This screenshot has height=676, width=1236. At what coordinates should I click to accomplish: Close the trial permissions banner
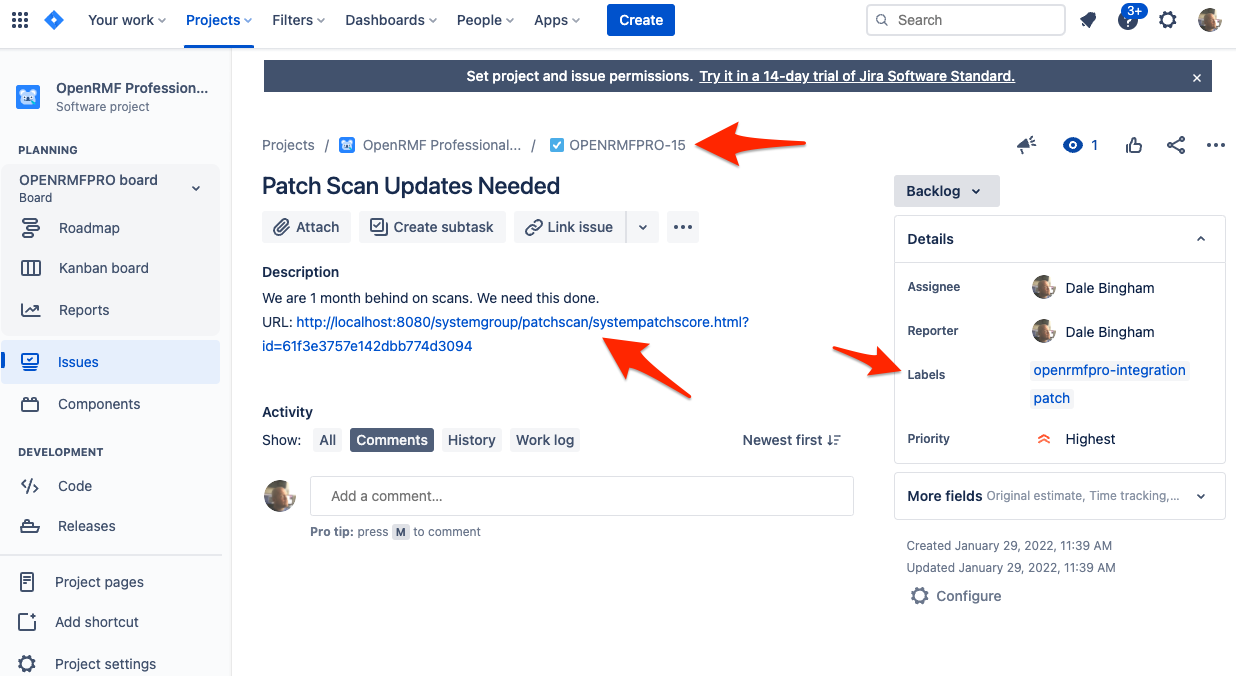coord(1197,77)
